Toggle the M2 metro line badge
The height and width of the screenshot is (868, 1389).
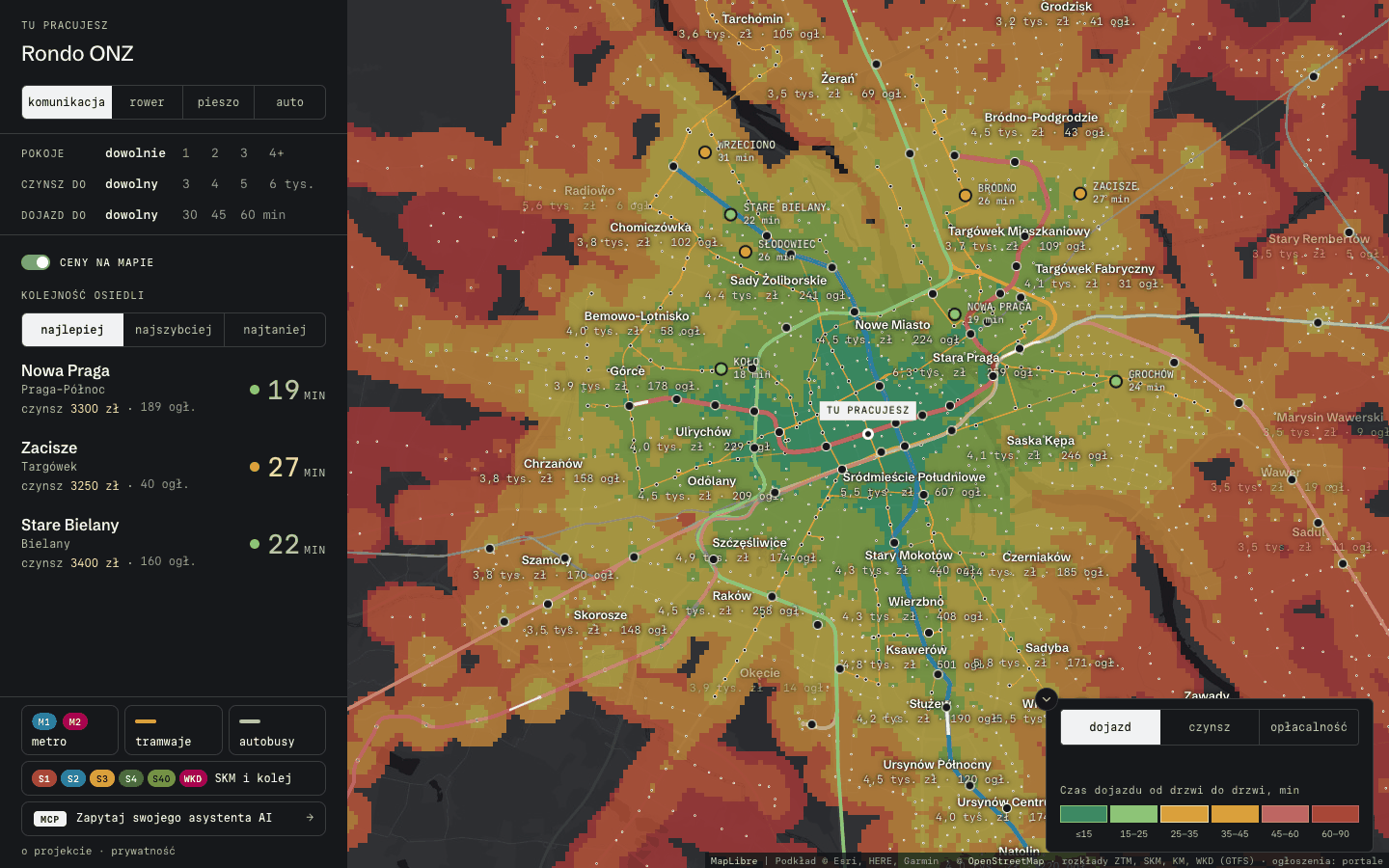pyautogui.click(x=75, y=721)
